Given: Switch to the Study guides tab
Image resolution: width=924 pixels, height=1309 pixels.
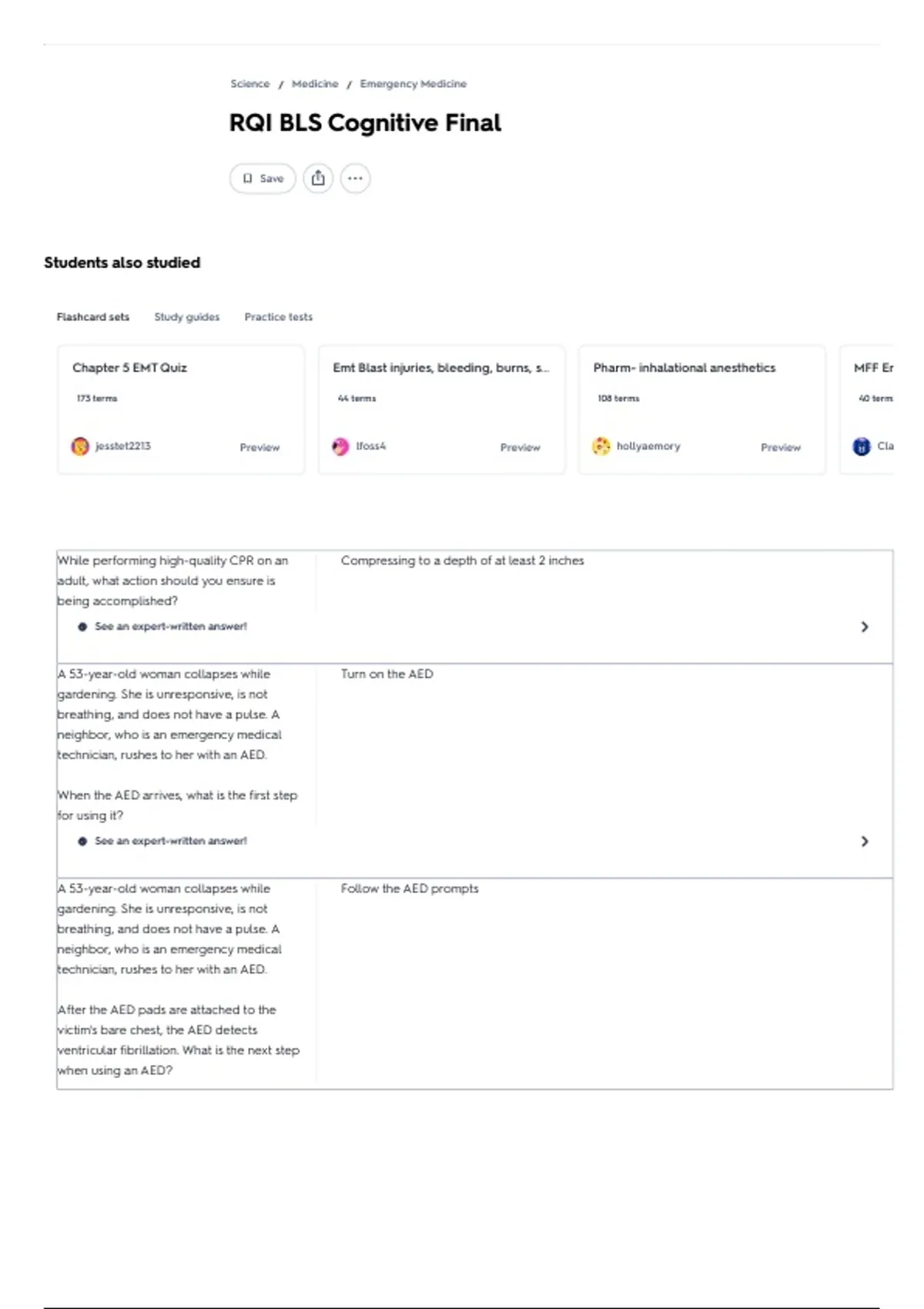Looking at the screenshot, I should click(187, 317).
